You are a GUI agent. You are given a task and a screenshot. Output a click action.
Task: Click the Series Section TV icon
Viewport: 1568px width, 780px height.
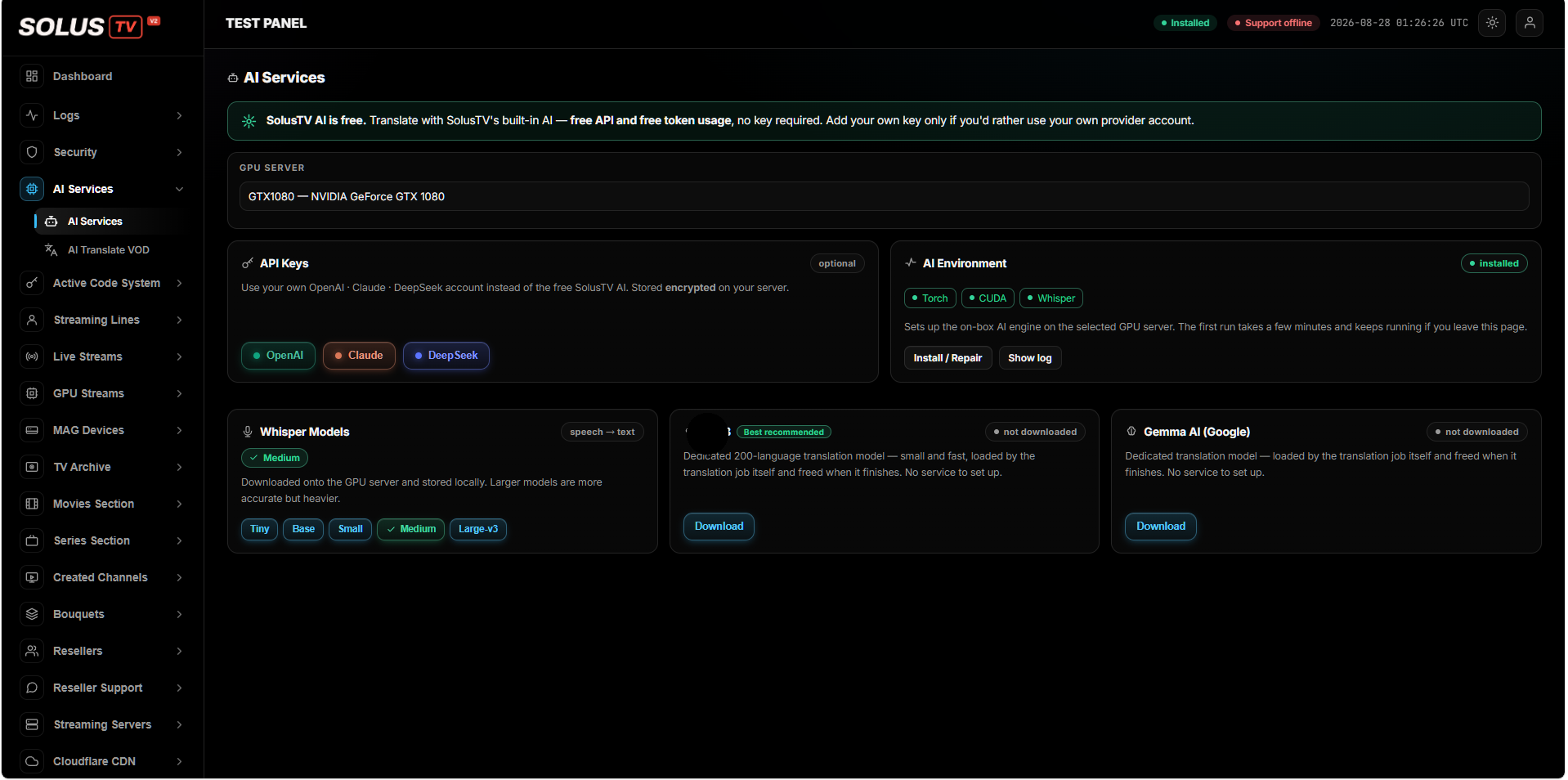tap(32, 540)
